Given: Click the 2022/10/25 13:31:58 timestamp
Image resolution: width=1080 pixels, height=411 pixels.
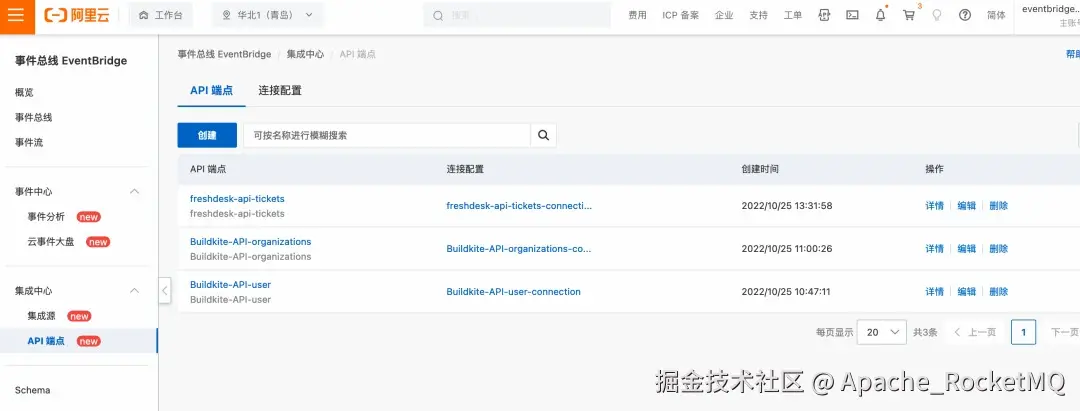Looking at the screenshot, I should pos(787,205).
